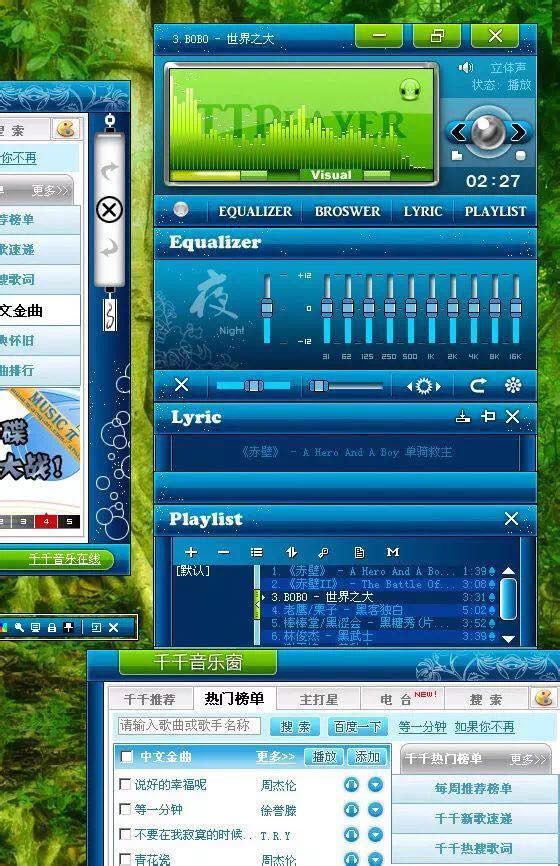Viewport: 560px width, 866px height.
Task: Click the green headphone icon in visualizer
Action: click(x=409, y=89)
